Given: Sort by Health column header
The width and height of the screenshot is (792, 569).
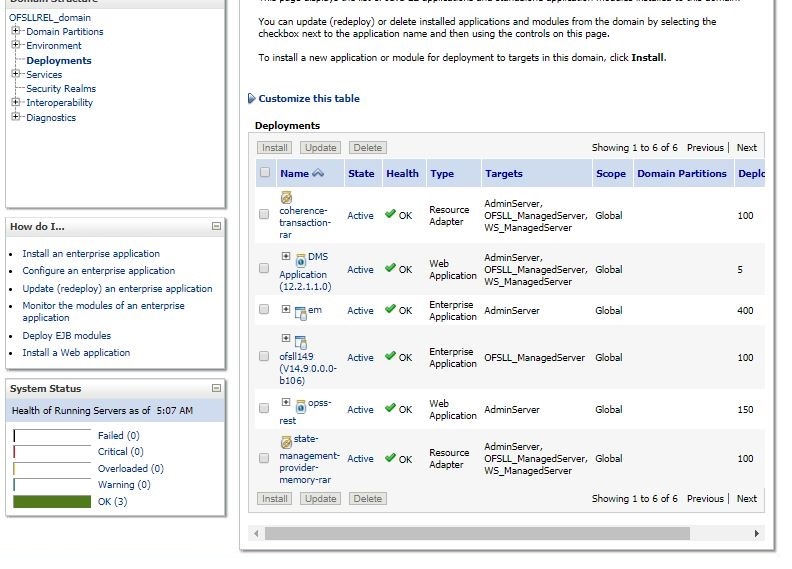Looking at the screenshot, I should click(x=402, y=173).
